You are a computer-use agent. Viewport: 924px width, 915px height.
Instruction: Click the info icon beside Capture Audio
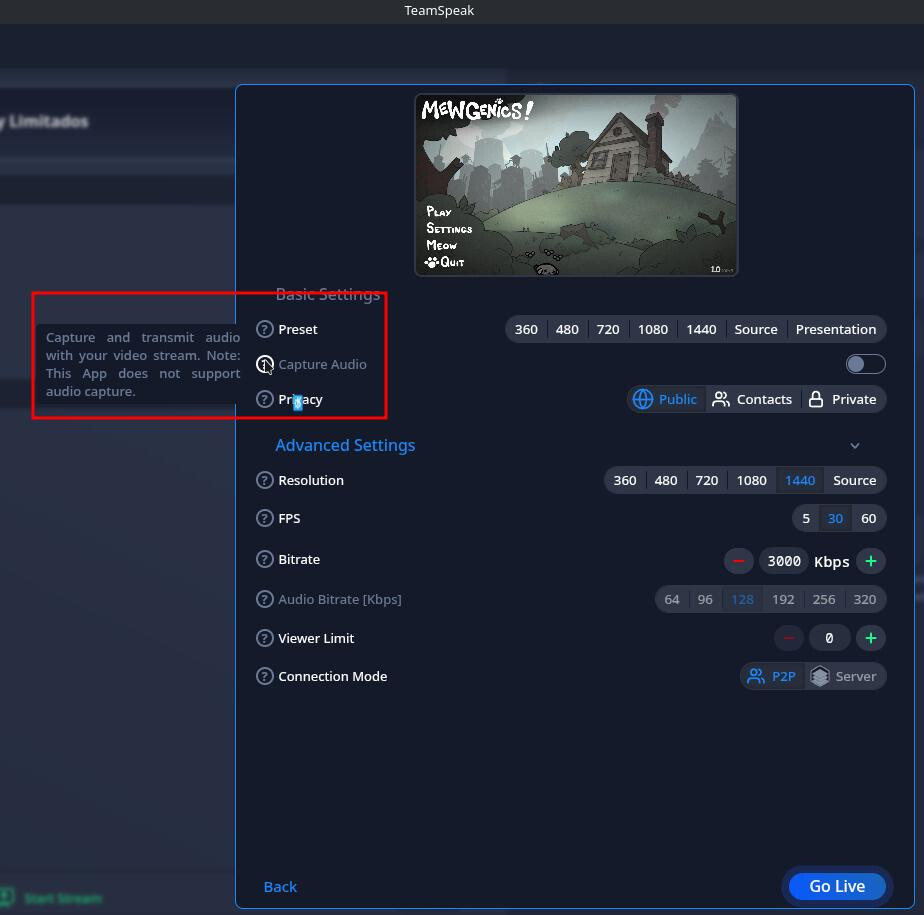265,364
